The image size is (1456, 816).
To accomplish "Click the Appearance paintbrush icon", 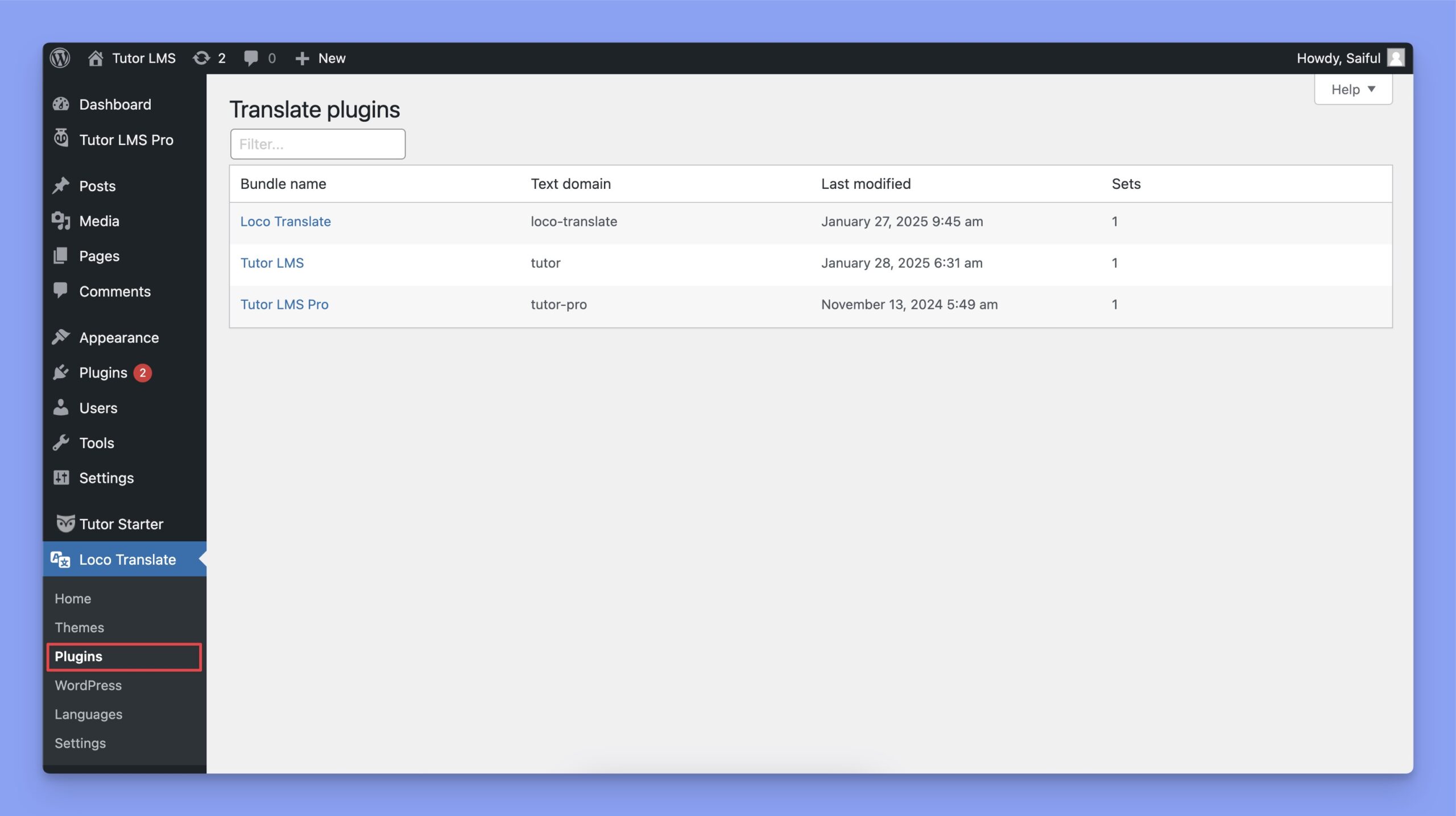I will 61,337.
